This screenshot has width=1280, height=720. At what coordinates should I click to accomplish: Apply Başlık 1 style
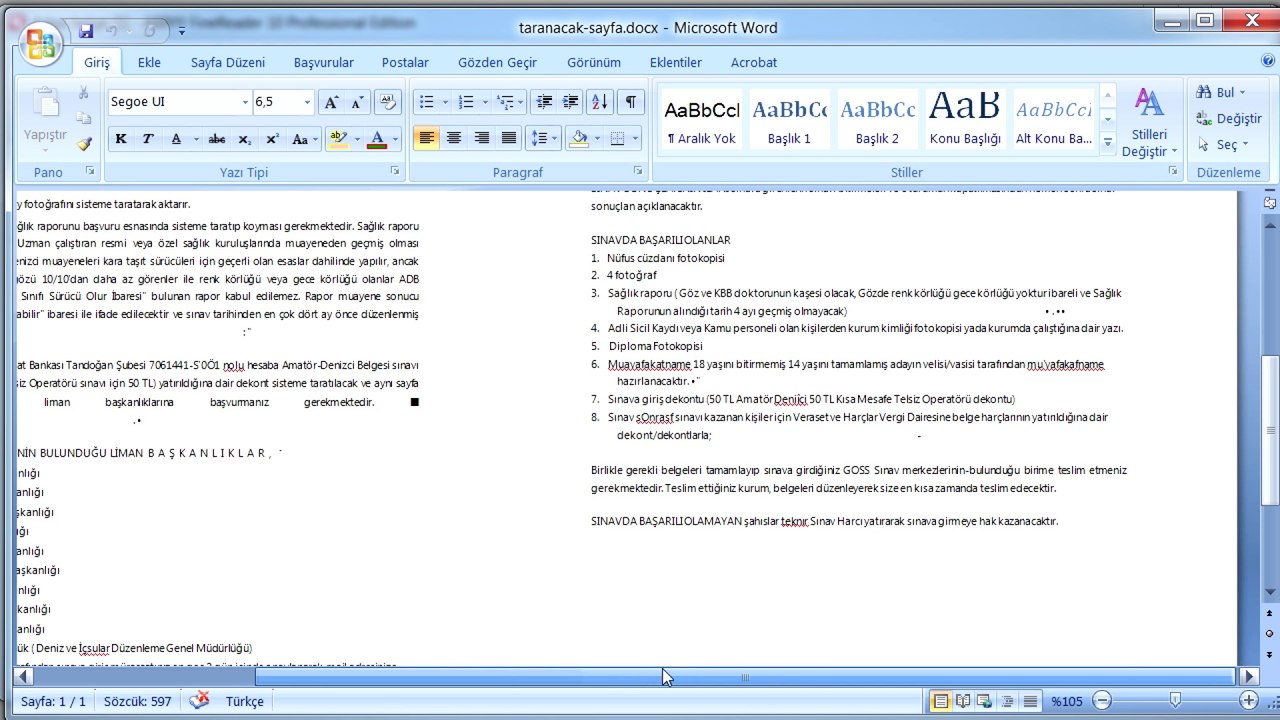tap(789, 119)
